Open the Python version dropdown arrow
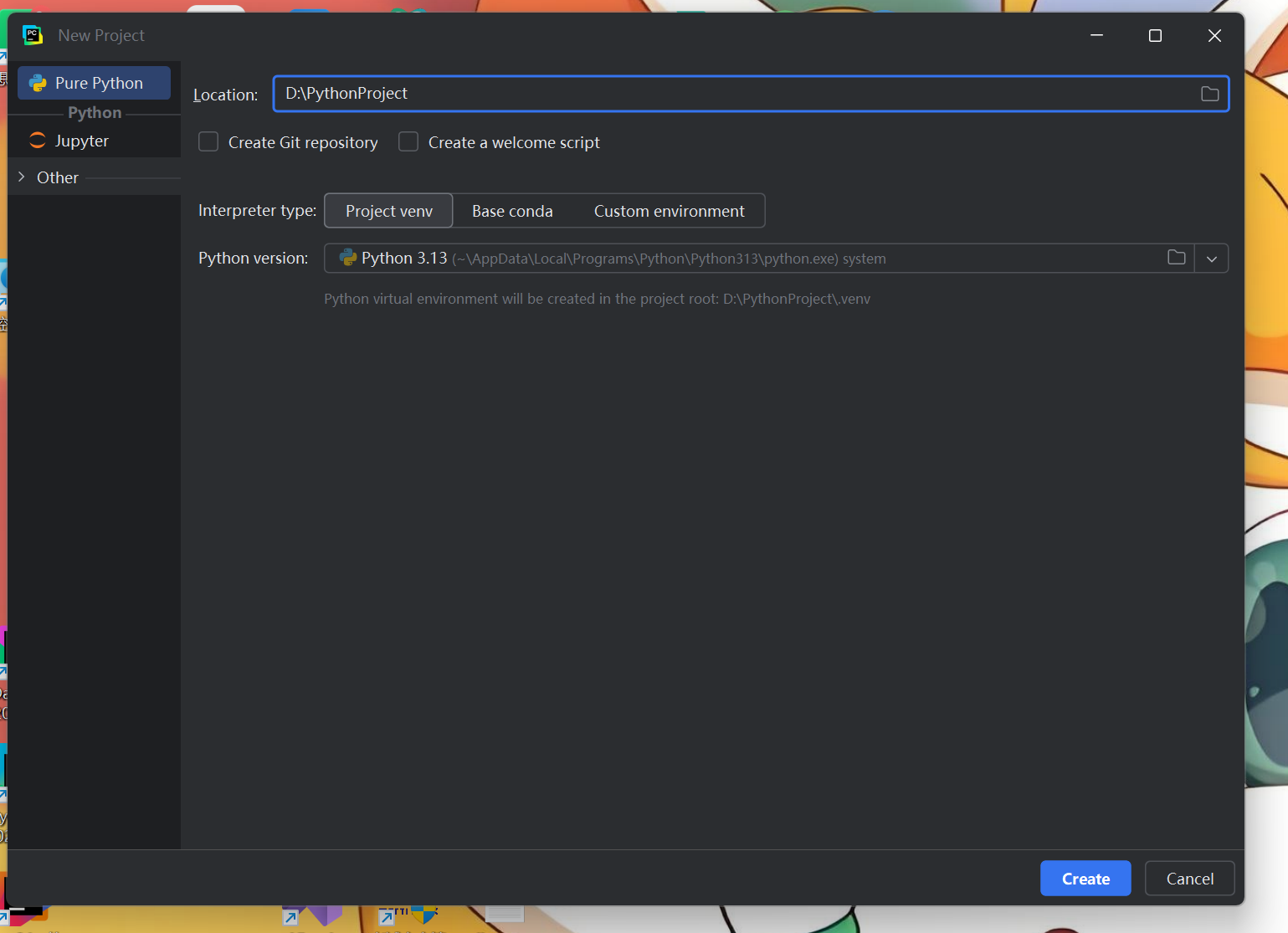Screen dimensions: 1288x933 1211,259
